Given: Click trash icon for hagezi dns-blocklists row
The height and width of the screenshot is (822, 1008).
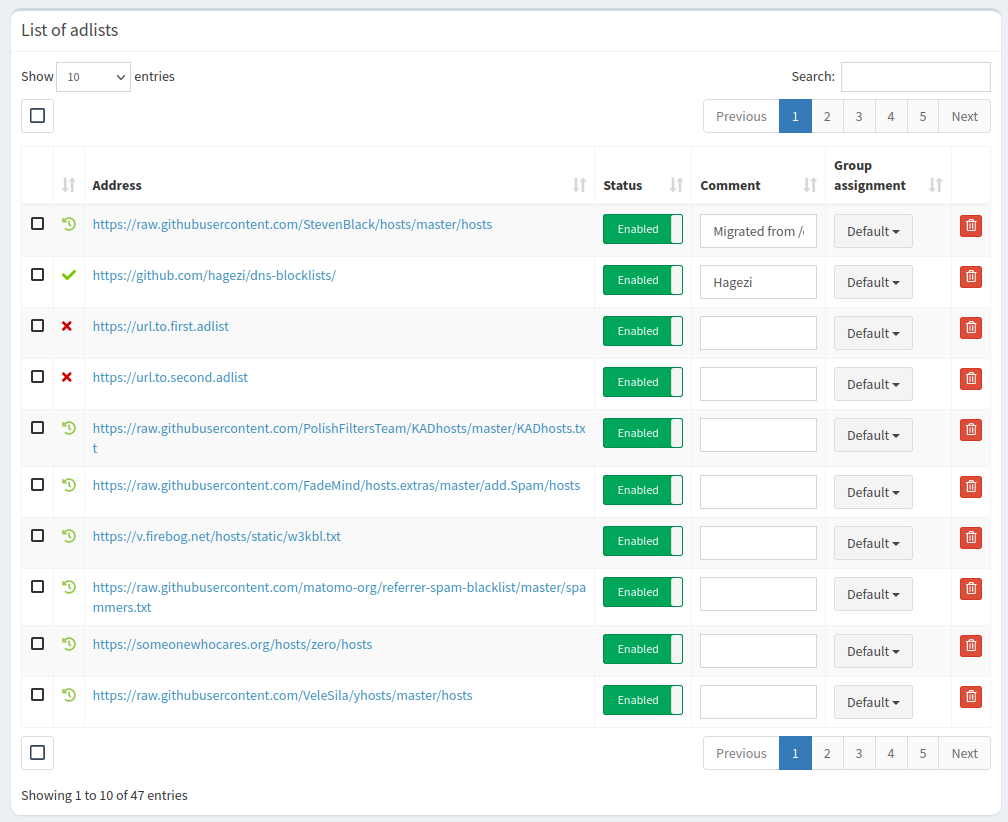Looking at the screenshot, I should (970, 277).
